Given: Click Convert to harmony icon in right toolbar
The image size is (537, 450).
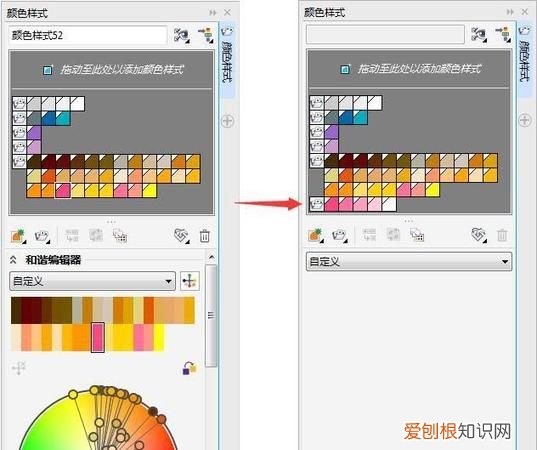Looking at the screenshot, I should click(x=417, y=235).
